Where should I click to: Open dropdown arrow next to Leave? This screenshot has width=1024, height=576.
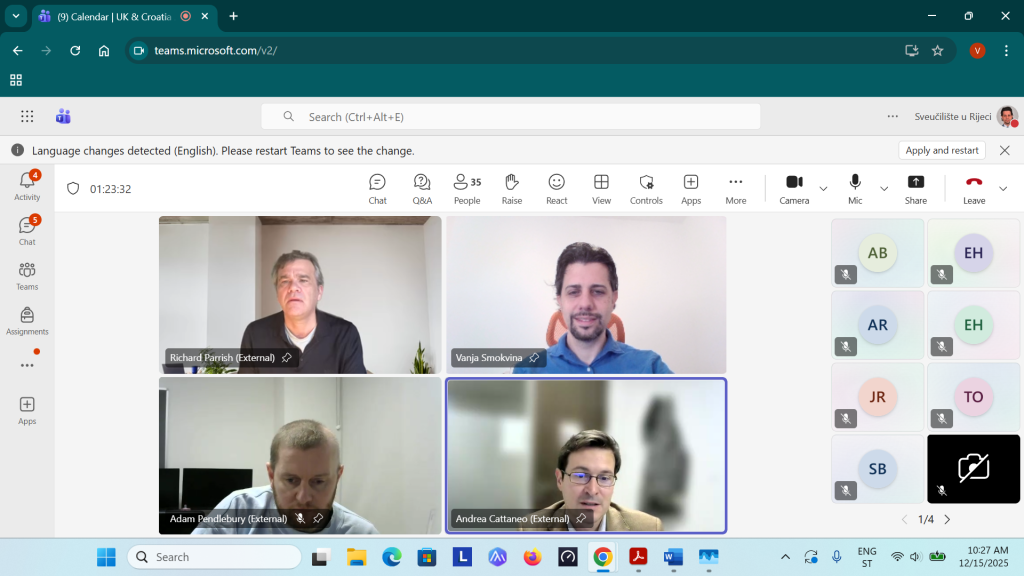pyautogui.click(x=1003, y=188)
